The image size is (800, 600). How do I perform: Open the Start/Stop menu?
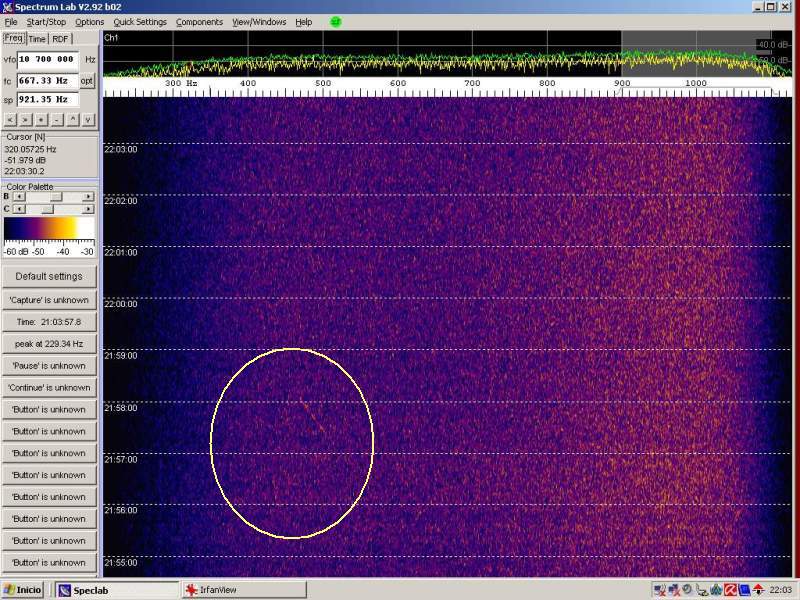click(x=47, y=22)
